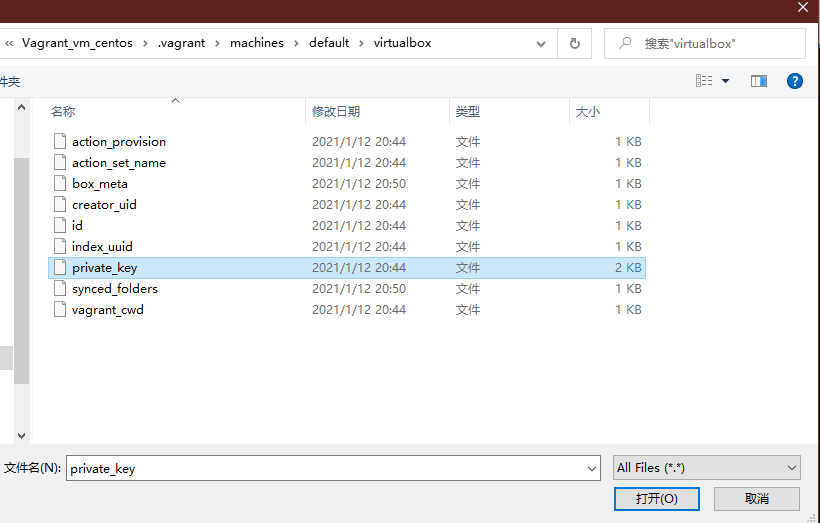Sort files by 大小 column header
Image resolution: width=820 pixels, height=523 pixels.
(587, 112)
